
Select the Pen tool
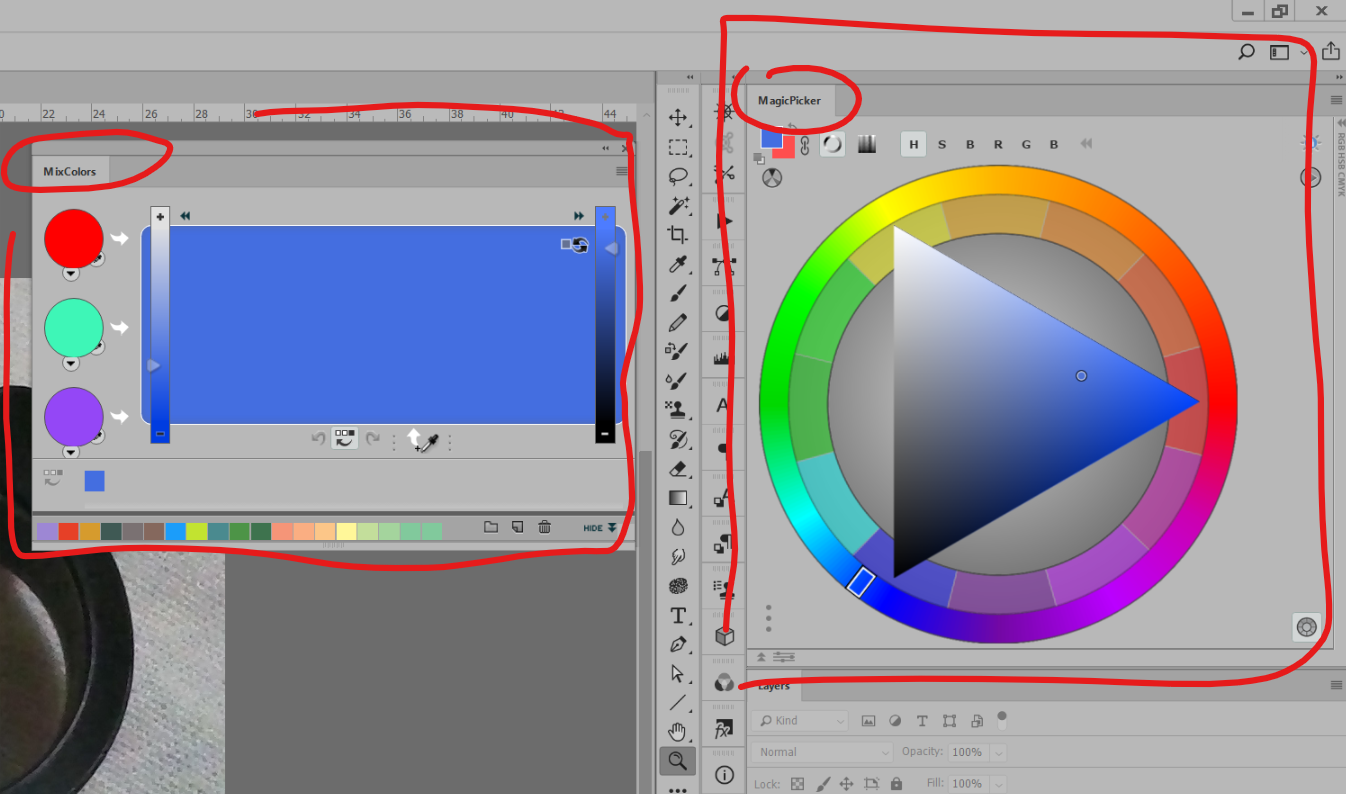point(678,644)
